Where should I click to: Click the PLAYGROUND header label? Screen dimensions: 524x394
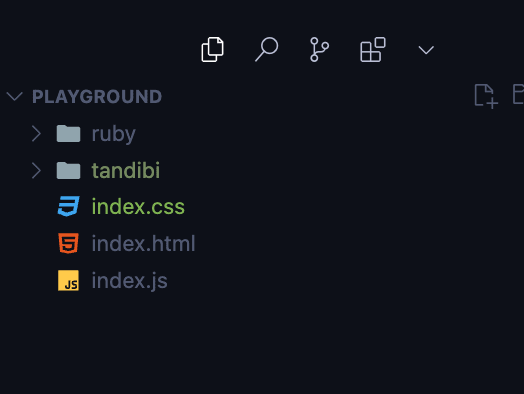click(97, 97)
